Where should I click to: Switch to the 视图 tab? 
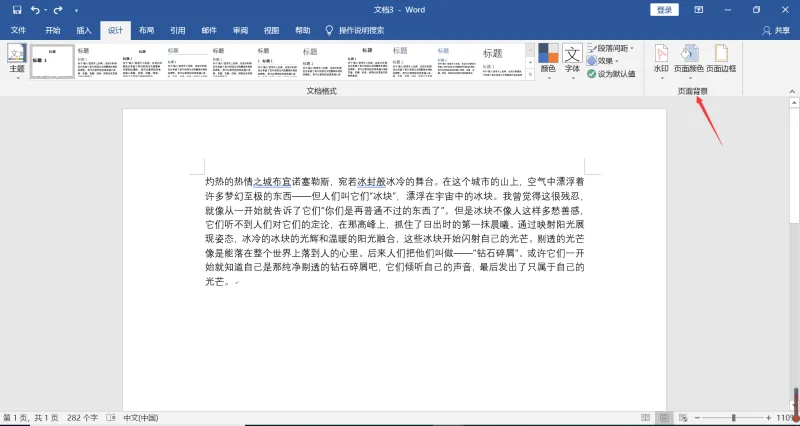pyautogui.click(x=271, y=31)
